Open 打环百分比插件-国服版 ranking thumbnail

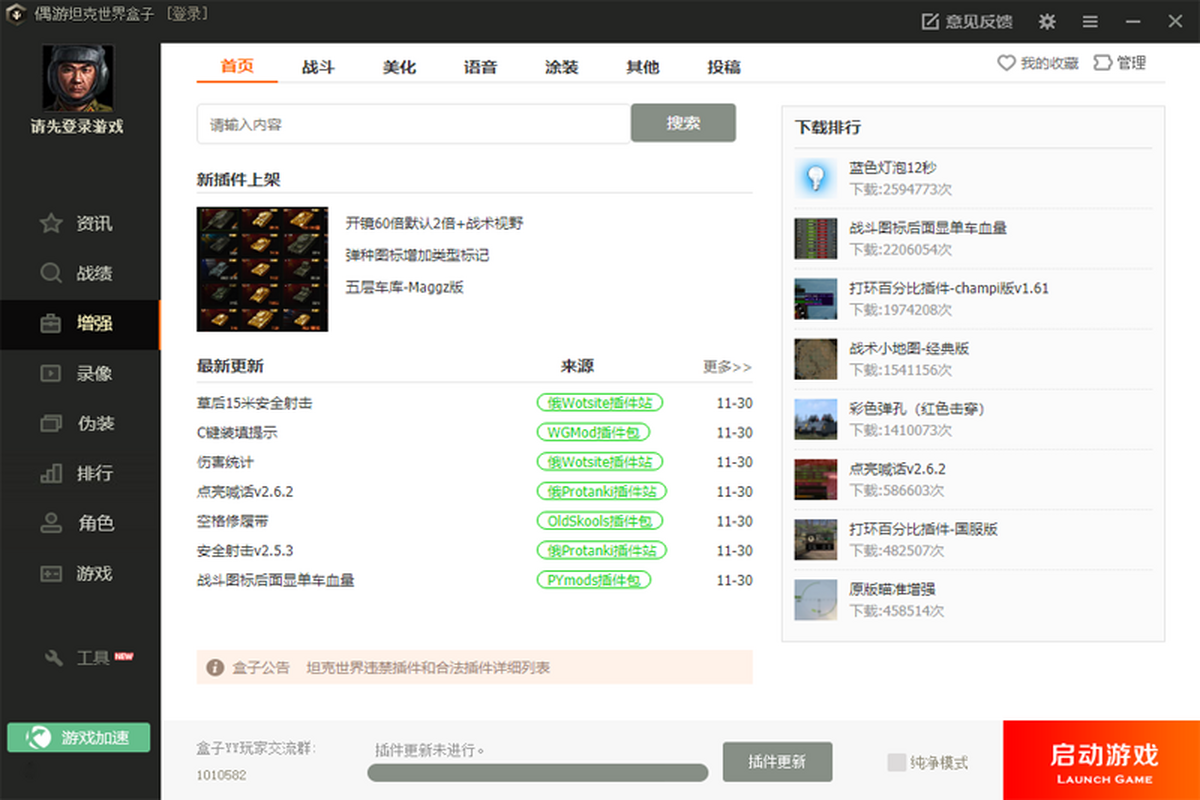(815, 539)
